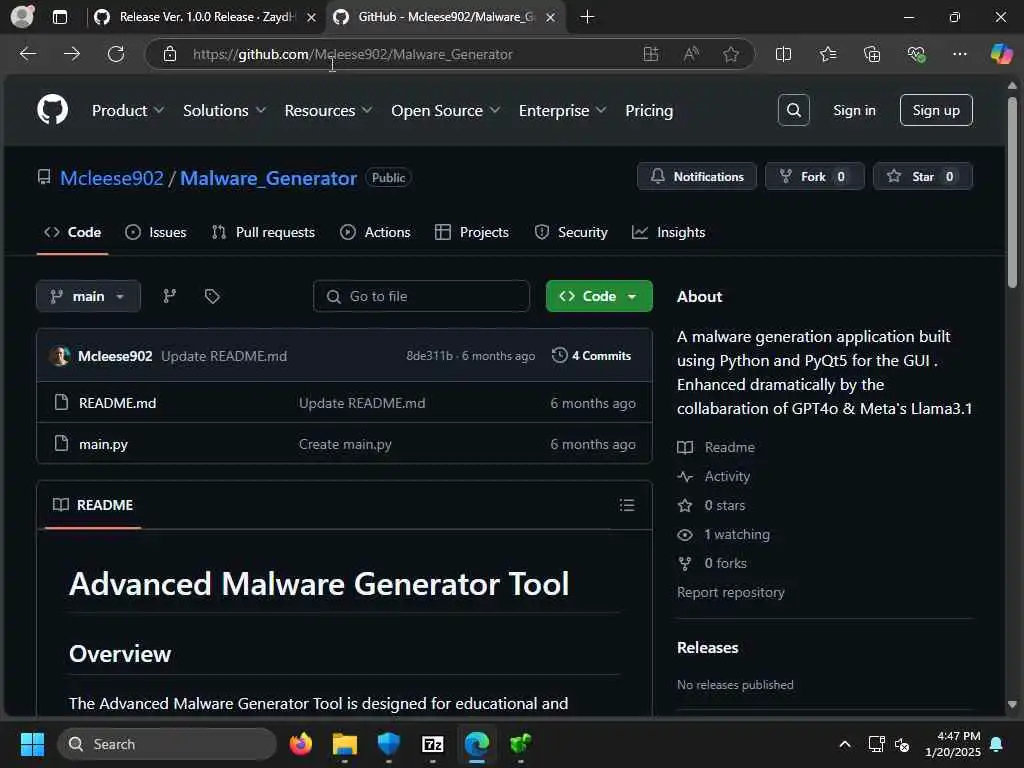1024x768 pixels.
Task: Click the Sign in link
Action: click(x=854, y=110)
